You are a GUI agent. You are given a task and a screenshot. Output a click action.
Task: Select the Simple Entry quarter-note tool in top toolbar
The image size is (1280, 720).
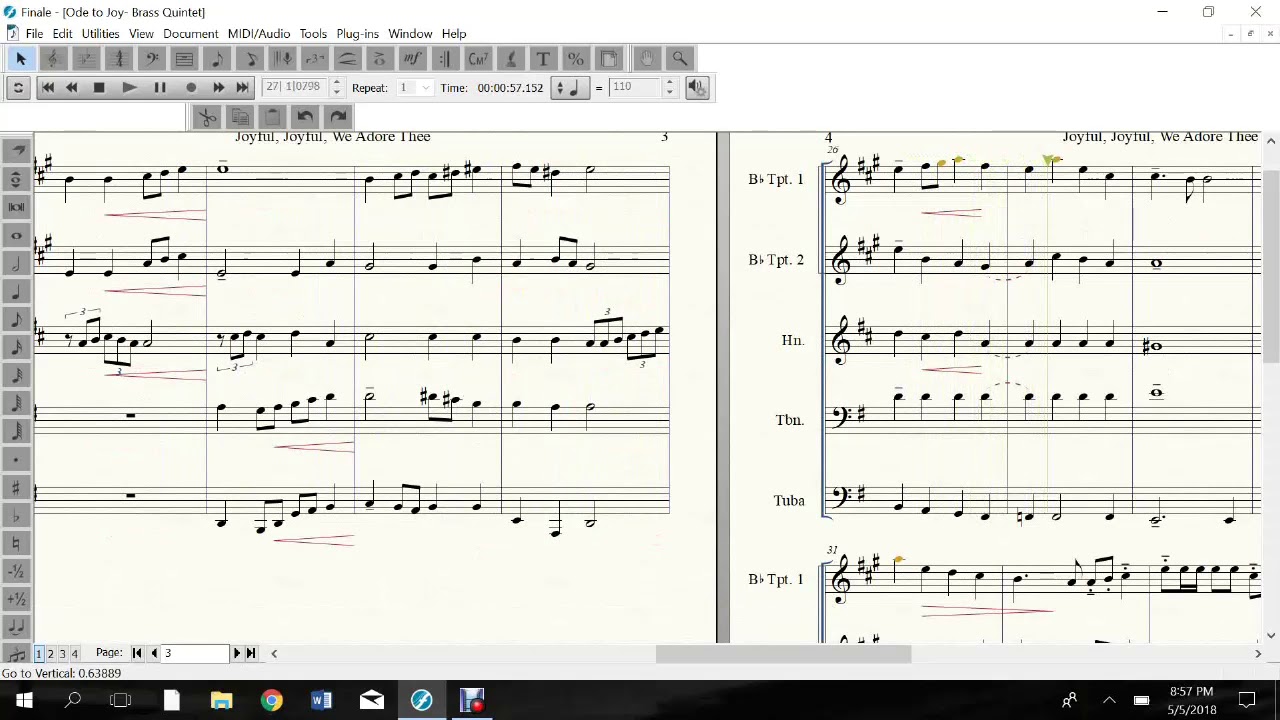click(217, 59)
